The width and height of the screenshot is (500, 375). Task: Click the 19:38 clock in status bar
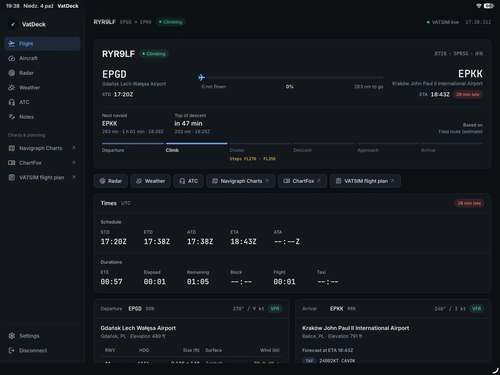(x=13, y=6)
